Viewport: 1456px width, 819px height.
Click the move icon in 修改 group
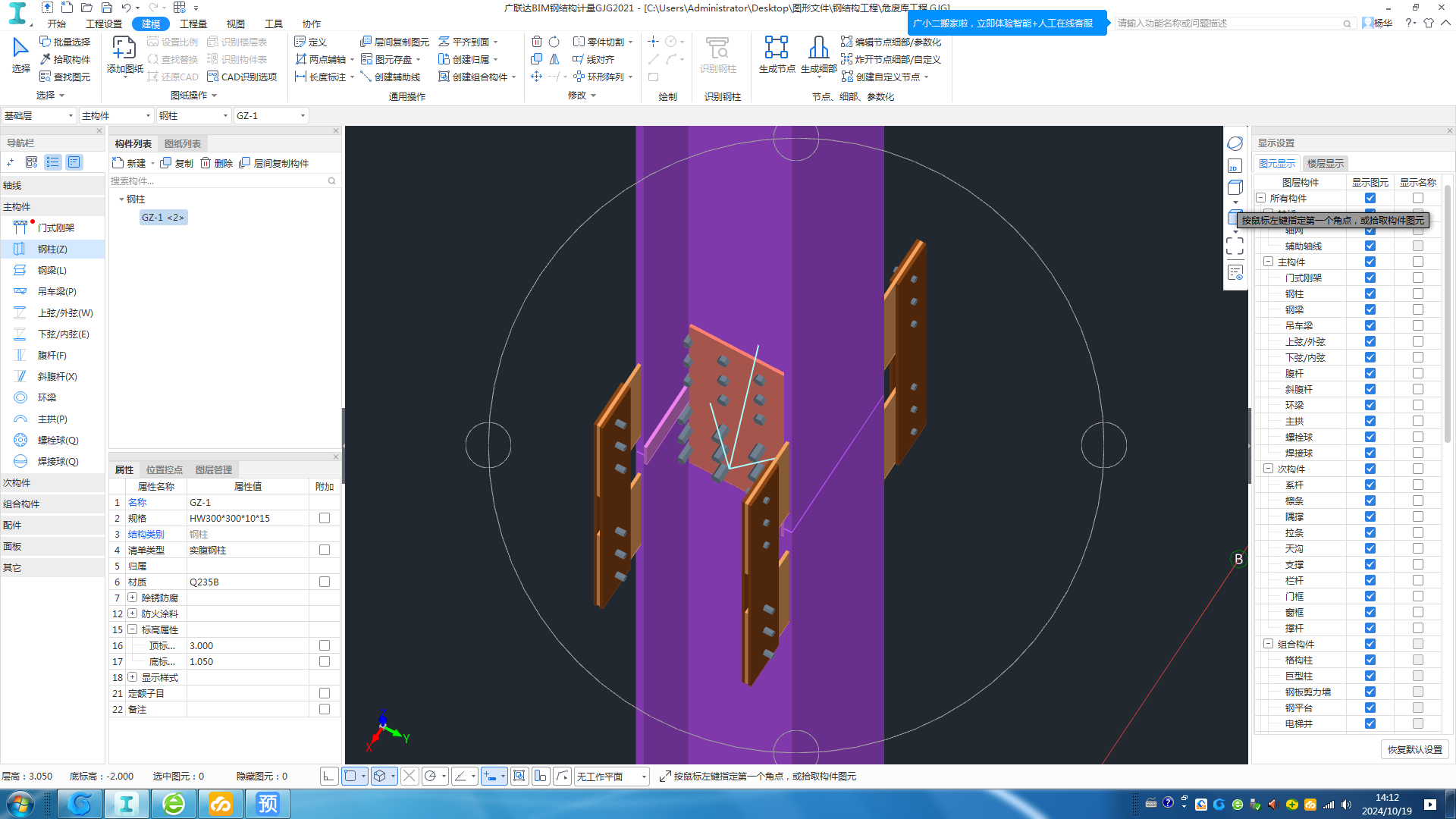537,77
